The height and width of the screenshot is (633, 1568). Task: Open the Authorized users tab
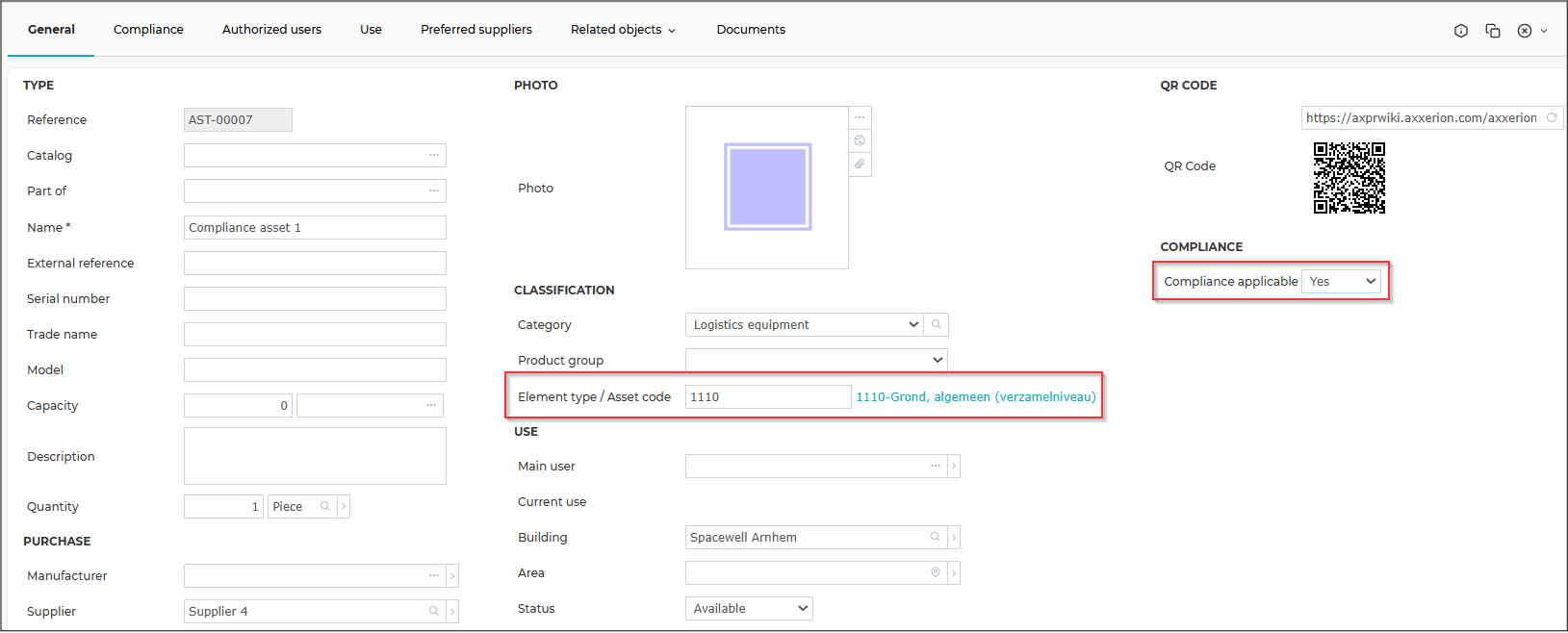pos(271,30)
